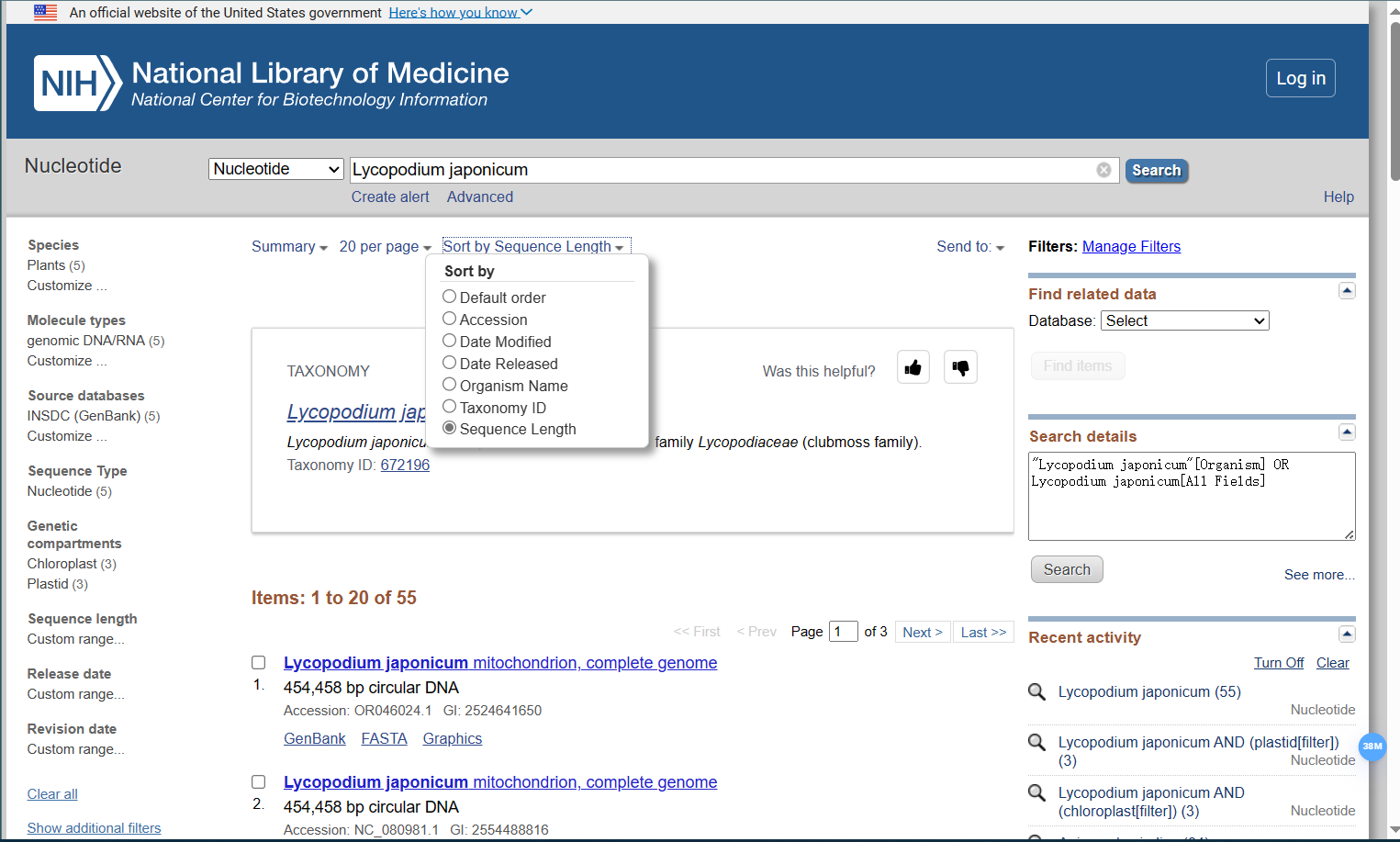Open the Find related data Database select
The height and width of the screenshot is (842, 1400).
pyautogui.click(x=1184, y=320)
